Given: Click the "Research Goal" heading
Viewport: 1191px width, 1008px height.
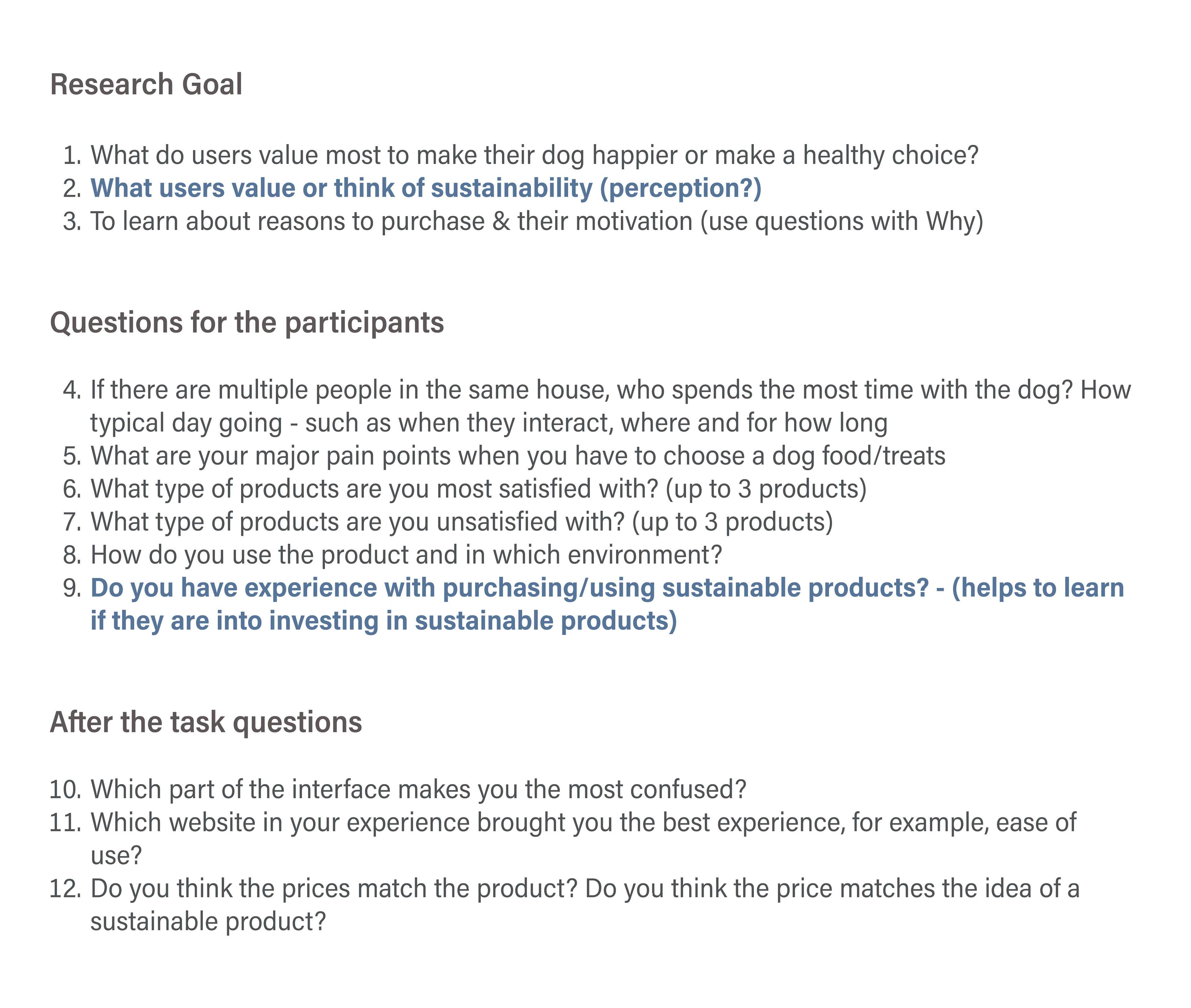Looking at the screenshot, I should tap(146, 85).
